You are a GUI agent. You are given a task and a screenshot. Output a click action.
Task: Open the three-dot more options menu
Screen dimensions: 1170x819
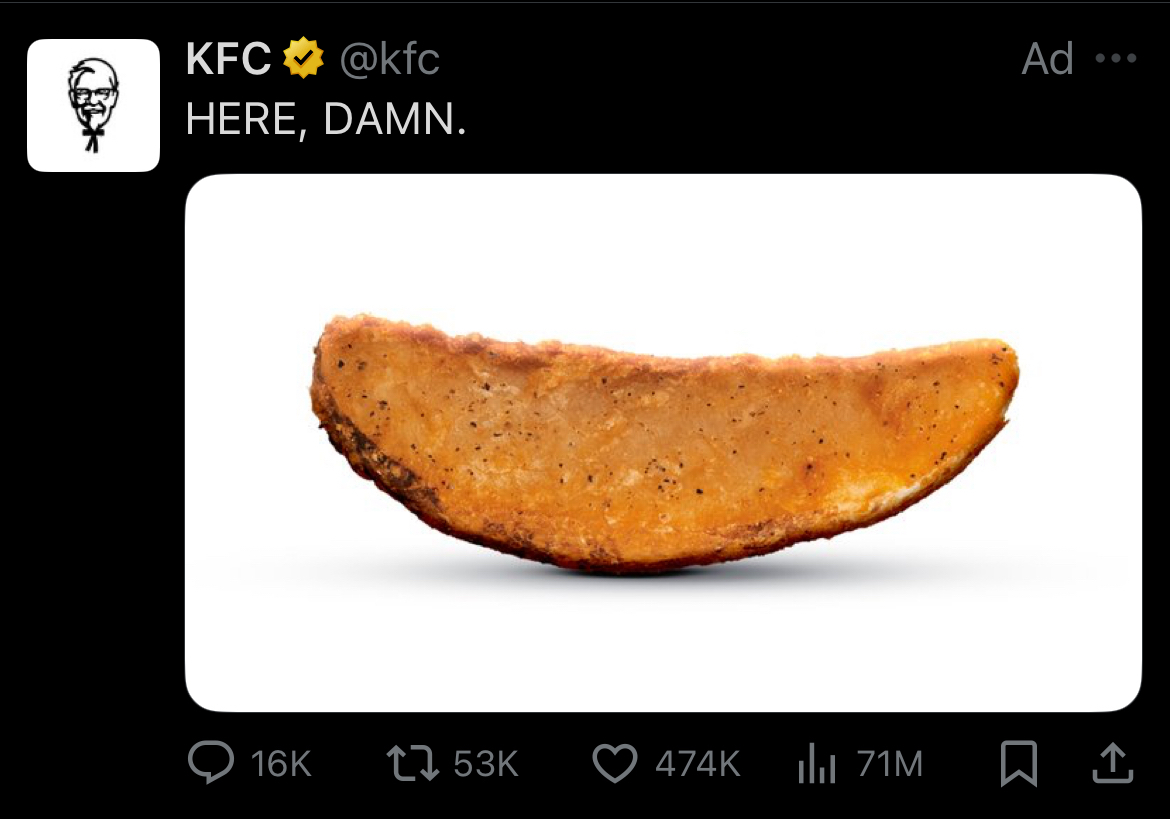point(1116,59)
